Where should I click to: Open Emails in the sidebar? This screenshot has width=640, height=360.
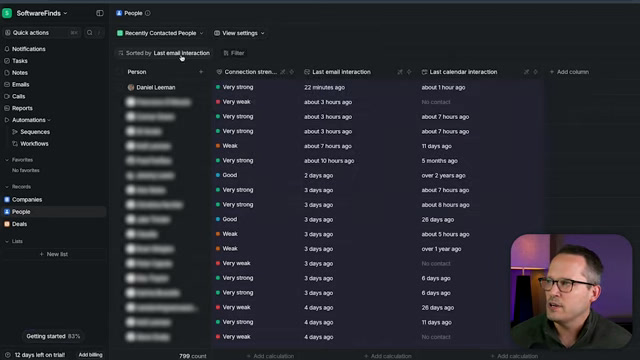20,84
